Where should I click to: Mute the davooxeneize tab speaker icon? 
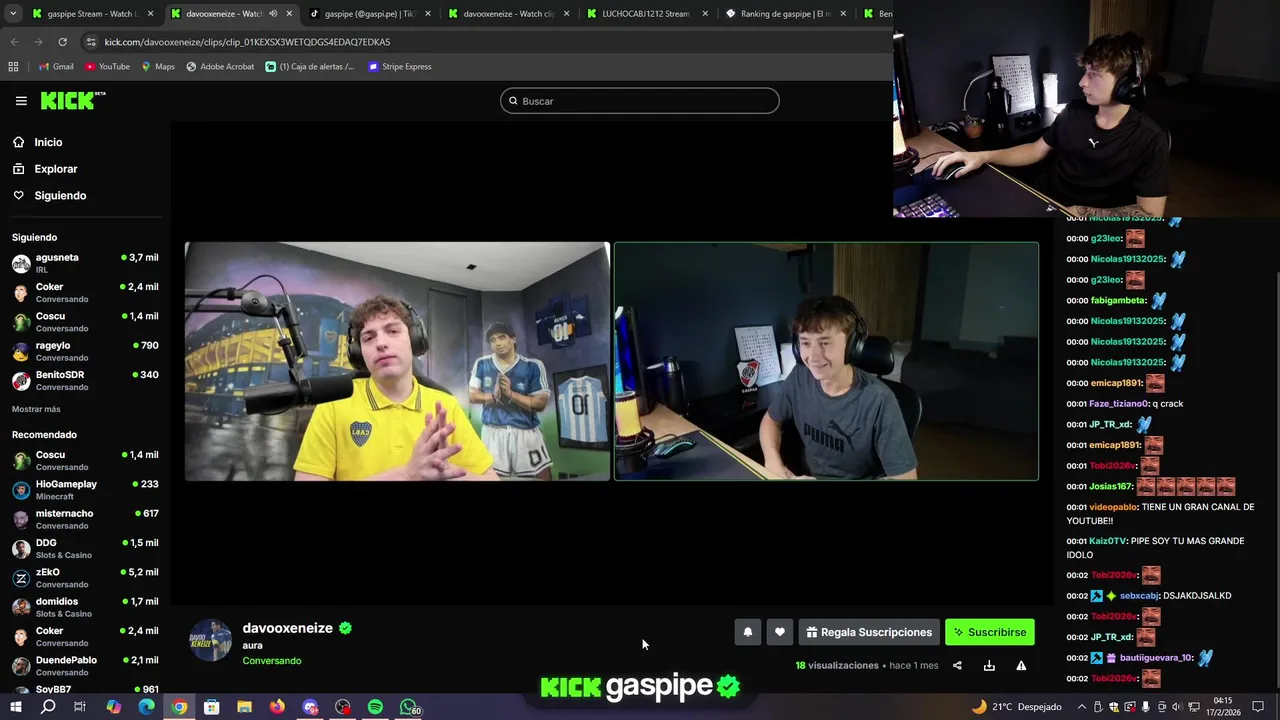click(273, 14)
